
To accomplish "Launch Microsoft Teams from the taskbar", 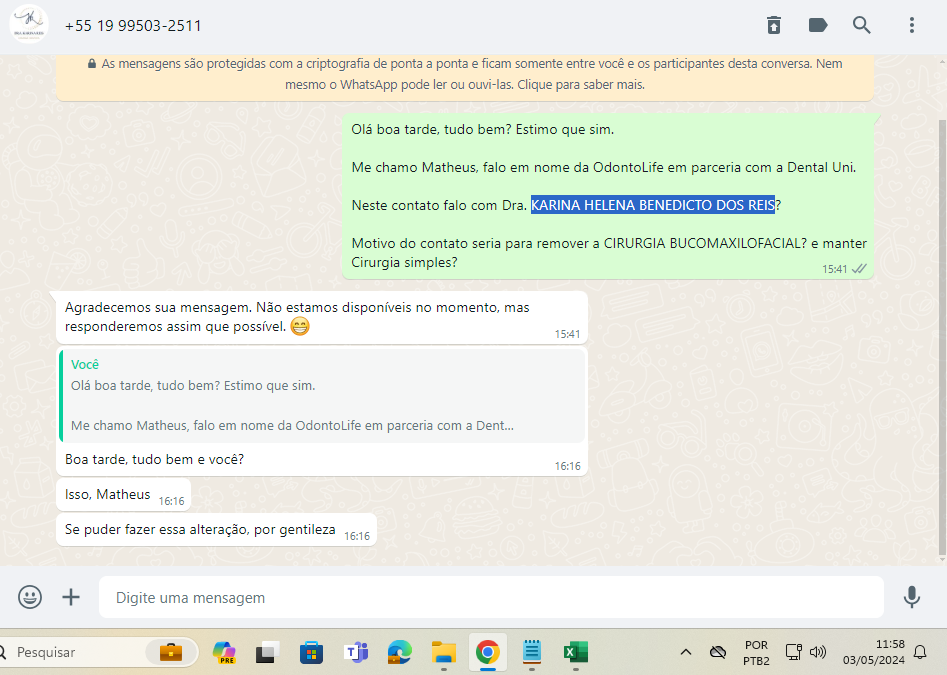I will coord(356,652).
